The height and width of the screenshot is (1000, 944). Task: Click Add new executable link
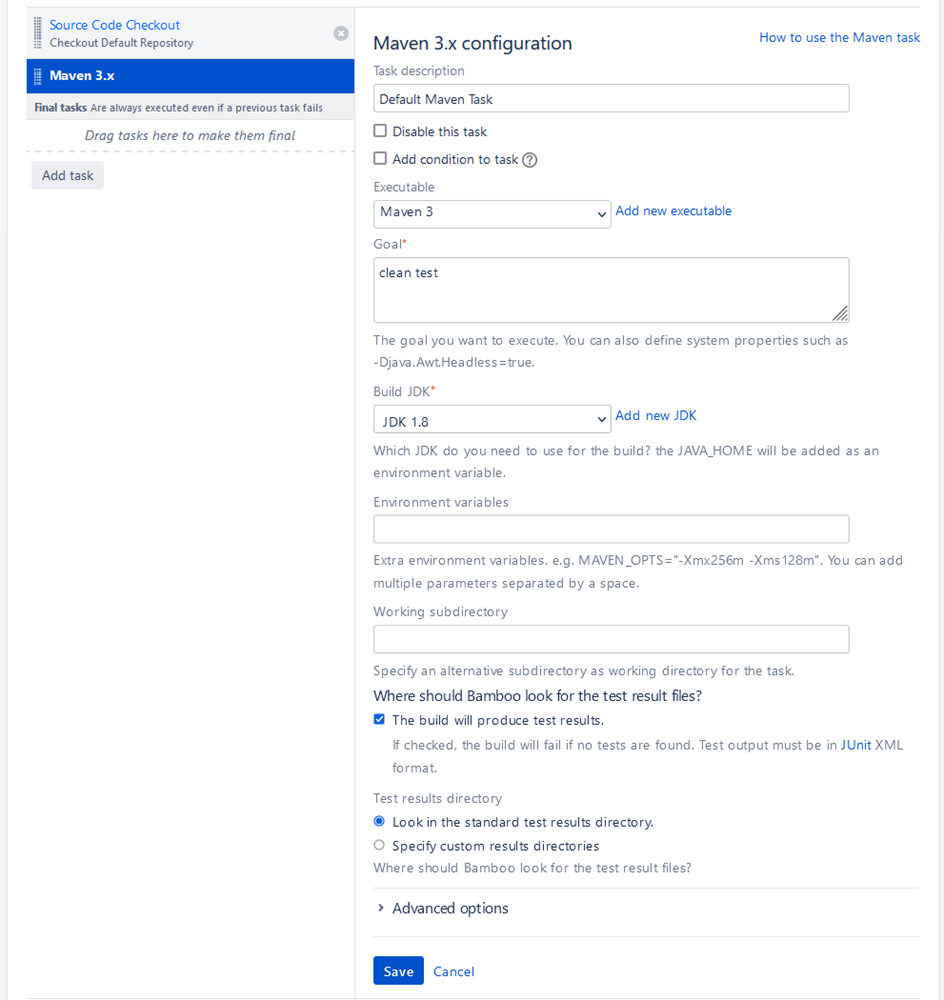[x=673, y=211]
